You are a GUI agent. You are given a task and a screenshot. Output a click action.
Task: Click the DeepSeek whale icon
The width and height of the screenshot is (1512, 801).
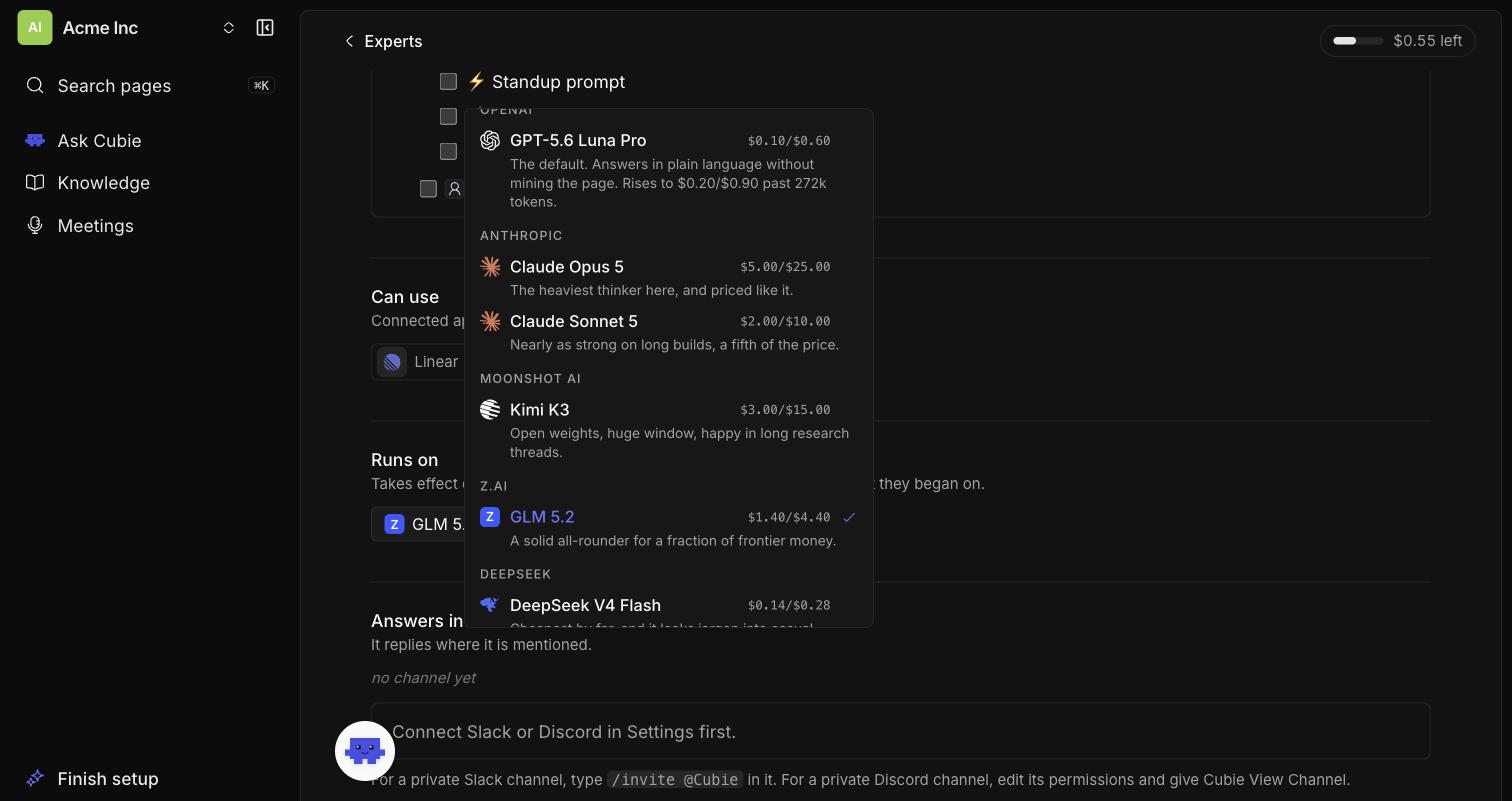point(490,605)
